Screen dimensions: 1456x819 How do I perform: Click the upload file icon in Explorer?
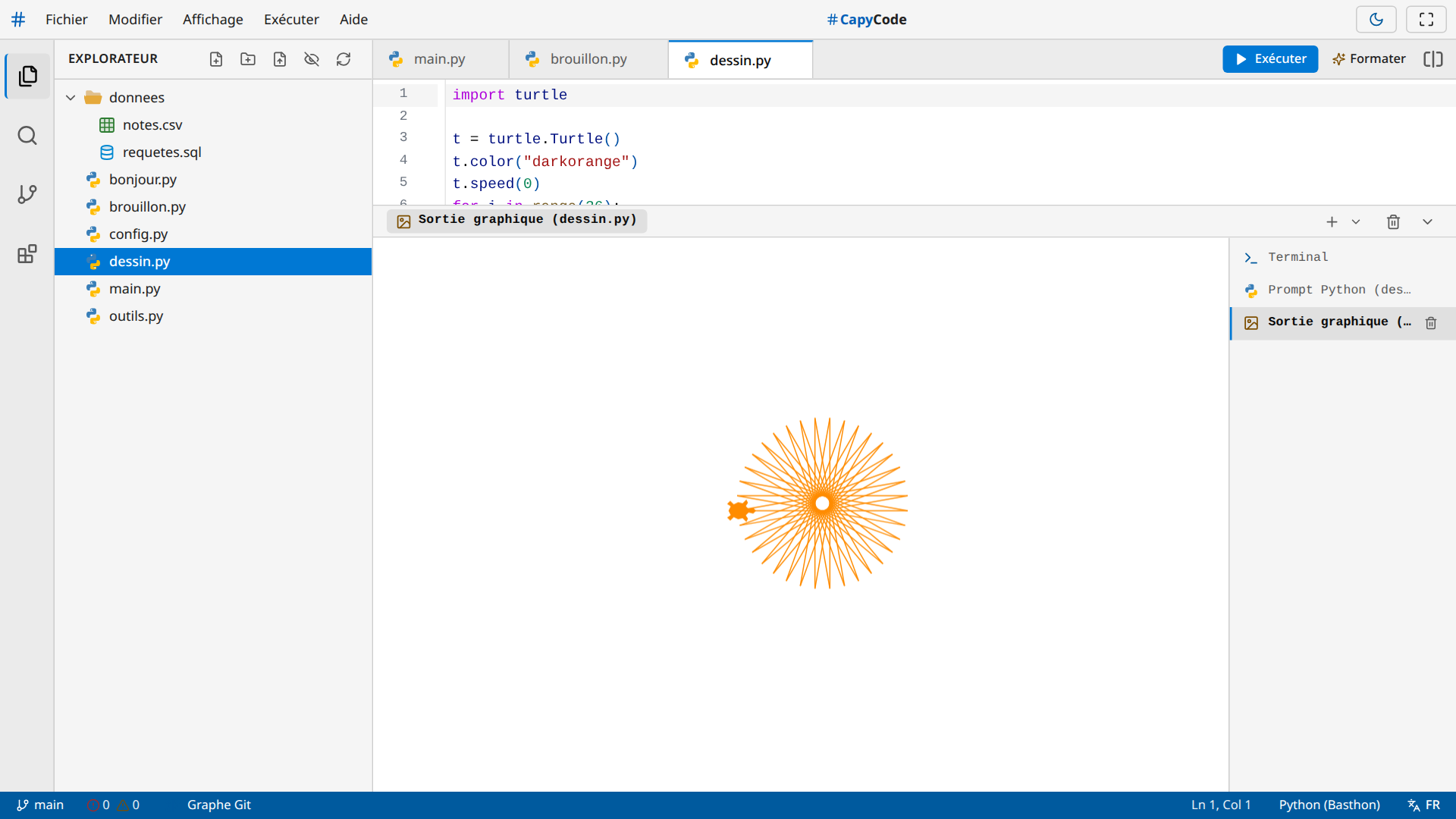pyautogui.click(x=280, y=59)
